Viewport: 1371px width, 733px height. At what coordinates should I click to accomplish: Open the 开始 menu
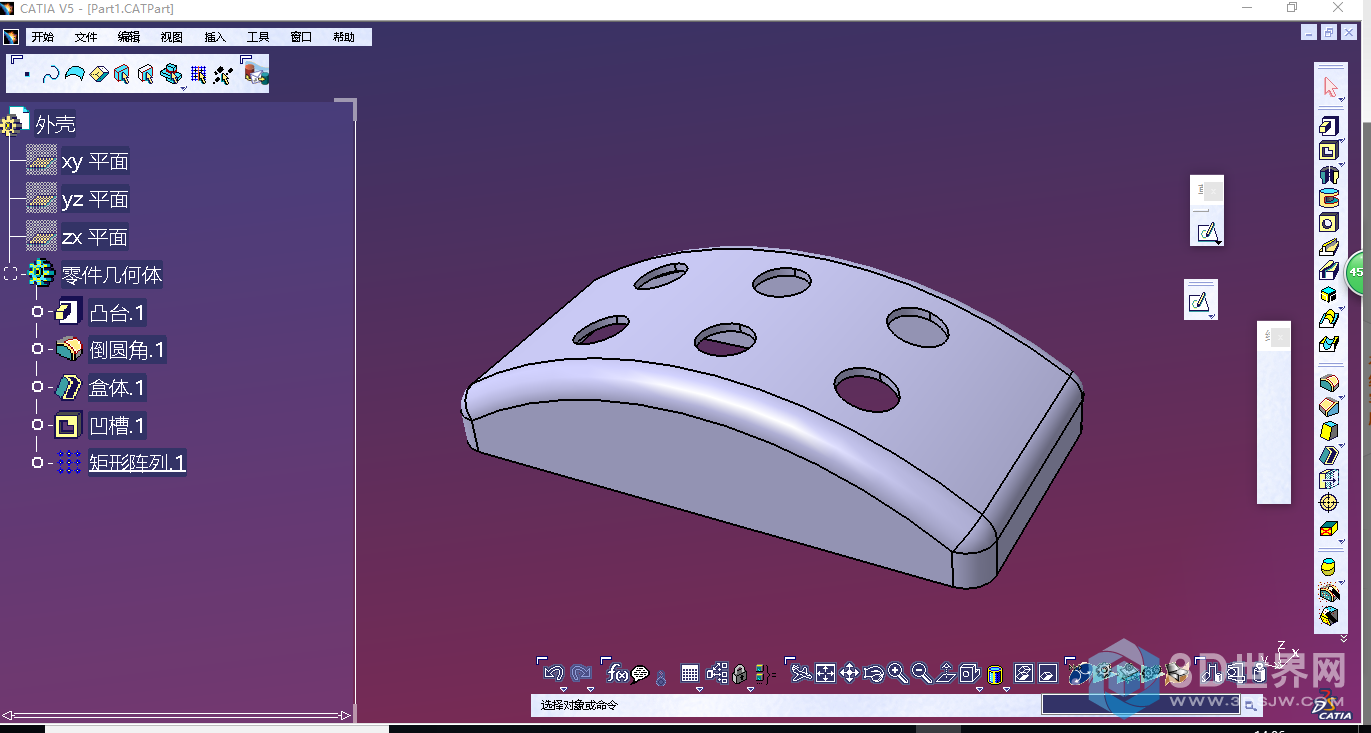42,37
